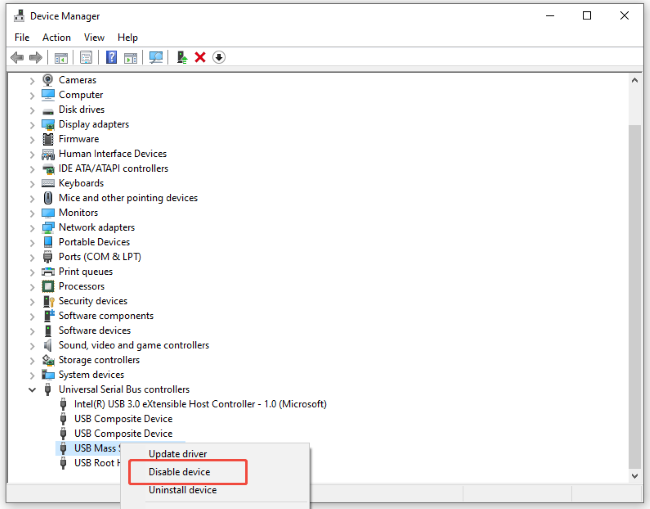Open the View menu
Screen dimensions: 650x509
coord(94,37)
